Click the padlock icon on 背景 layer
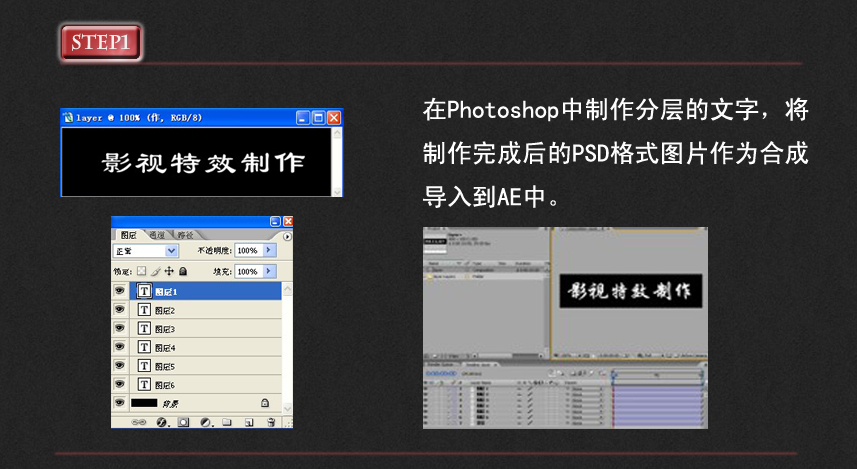857x469 pixels. pyautogui.click(x=265, y=403)
